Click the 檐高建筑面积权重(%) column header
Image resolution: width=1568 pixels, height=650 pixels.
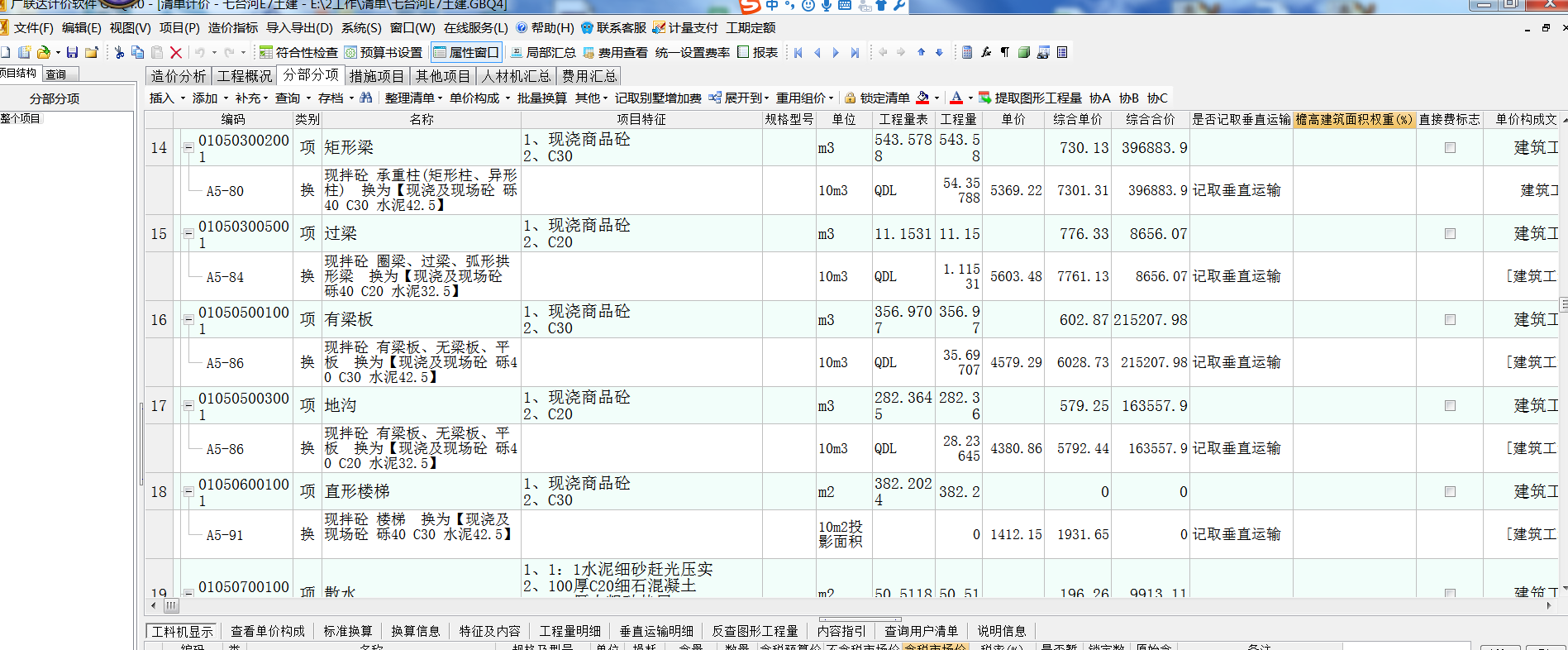tap(1354, 119)
